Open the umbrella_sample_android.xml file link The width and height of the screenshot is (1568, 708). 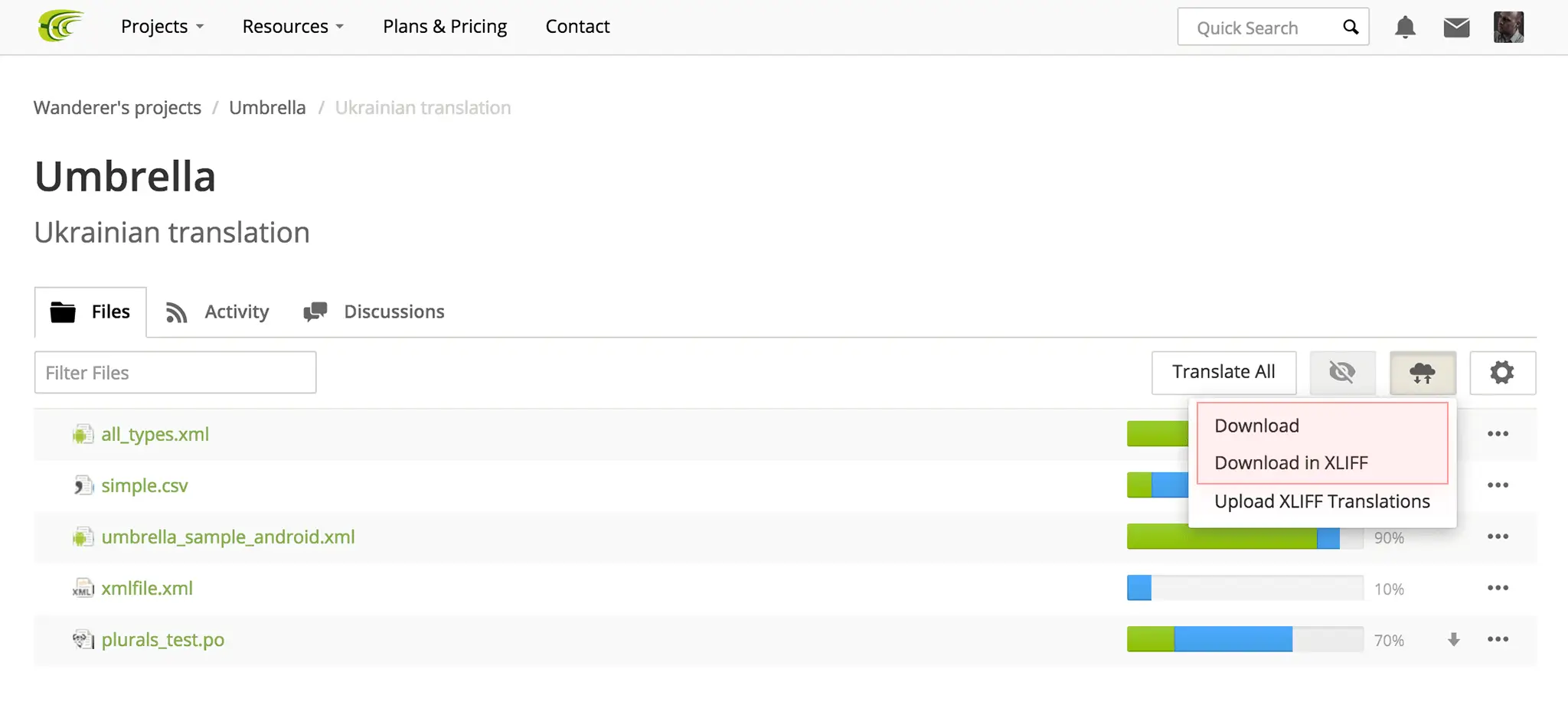(x=228, y=537)
